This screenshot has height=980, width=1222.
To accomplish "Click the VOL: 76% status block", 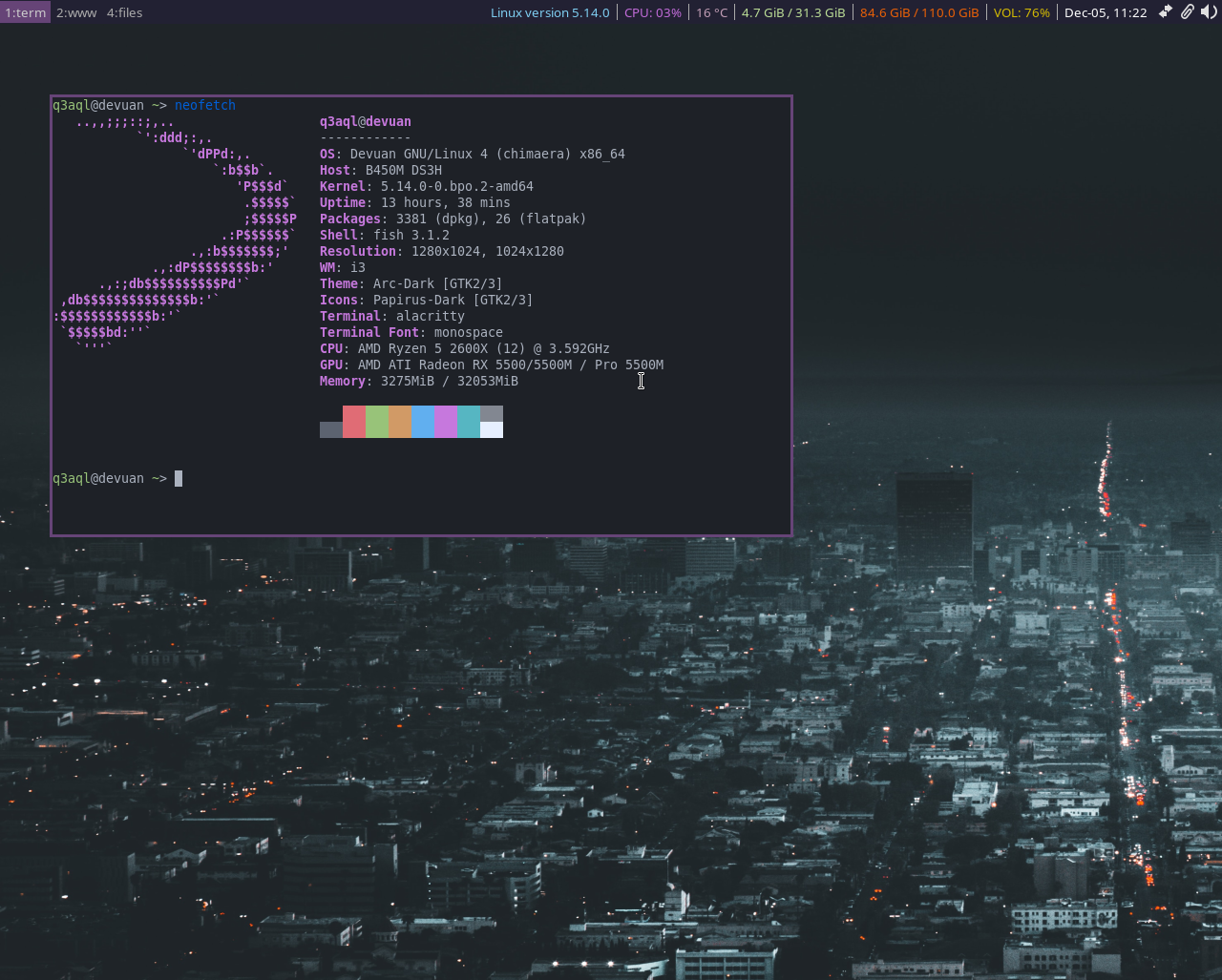I will (x=1022, y=12).
